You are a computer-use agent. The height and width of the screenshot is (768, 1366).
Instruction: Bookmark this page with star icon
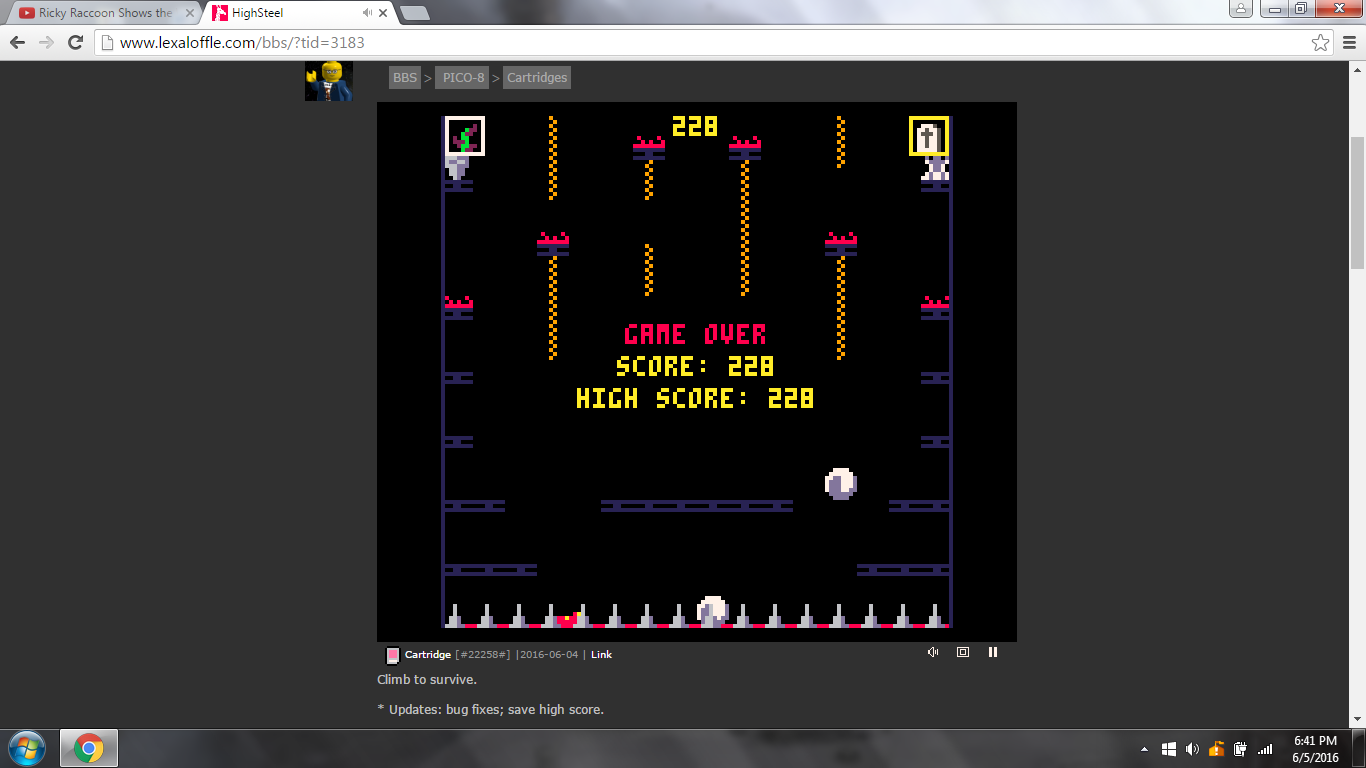pos(1320,42)
